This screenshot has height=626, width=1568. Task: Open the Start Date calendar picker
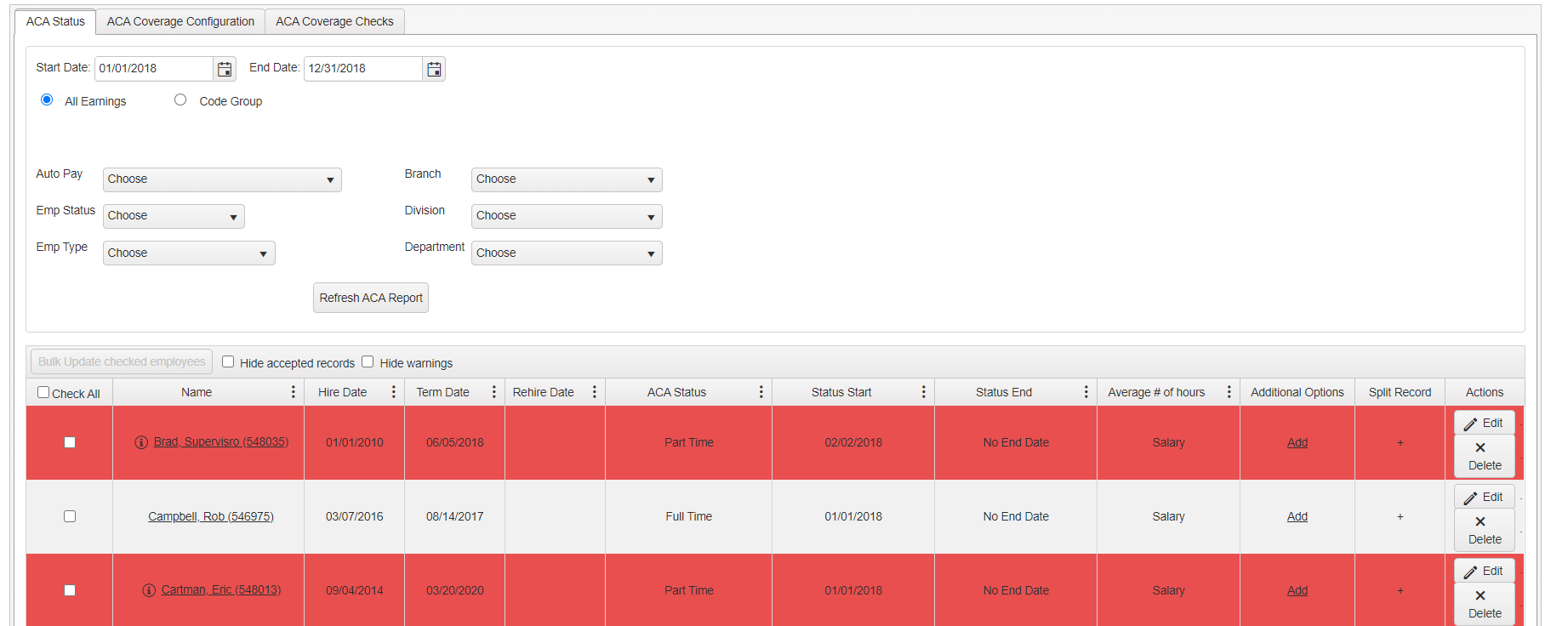click(225, 69)
